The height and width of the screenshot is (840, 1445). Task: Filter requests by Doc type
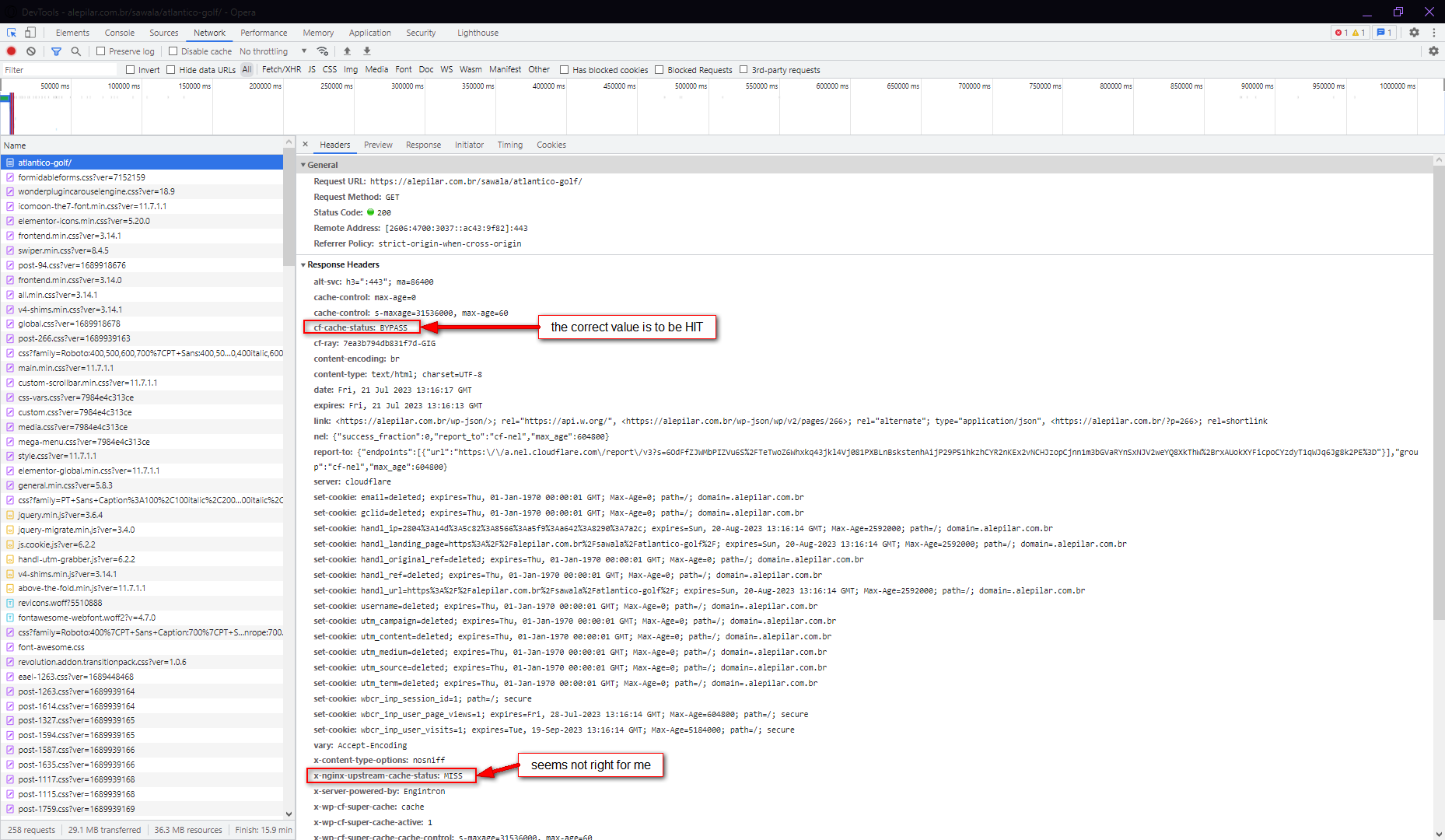click(426, 70)
